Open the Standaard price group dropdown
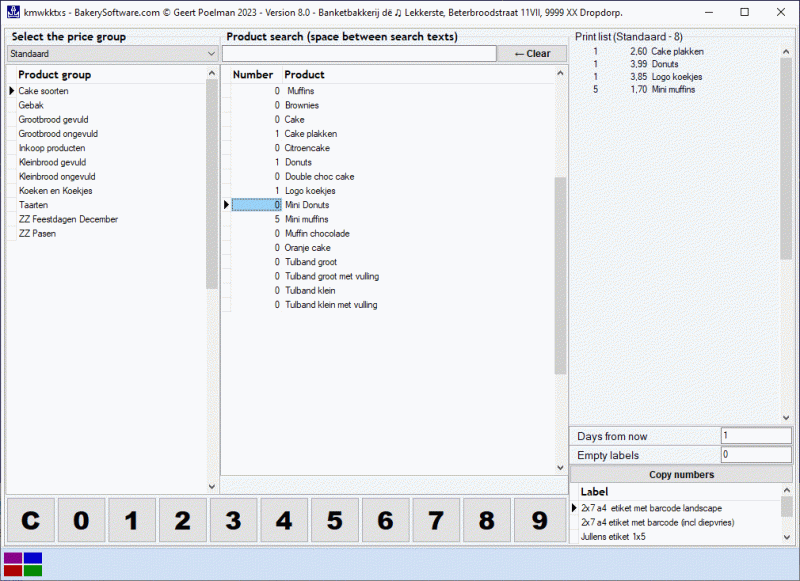The height and width of the screenshot is (581, 800). [206, 52]
